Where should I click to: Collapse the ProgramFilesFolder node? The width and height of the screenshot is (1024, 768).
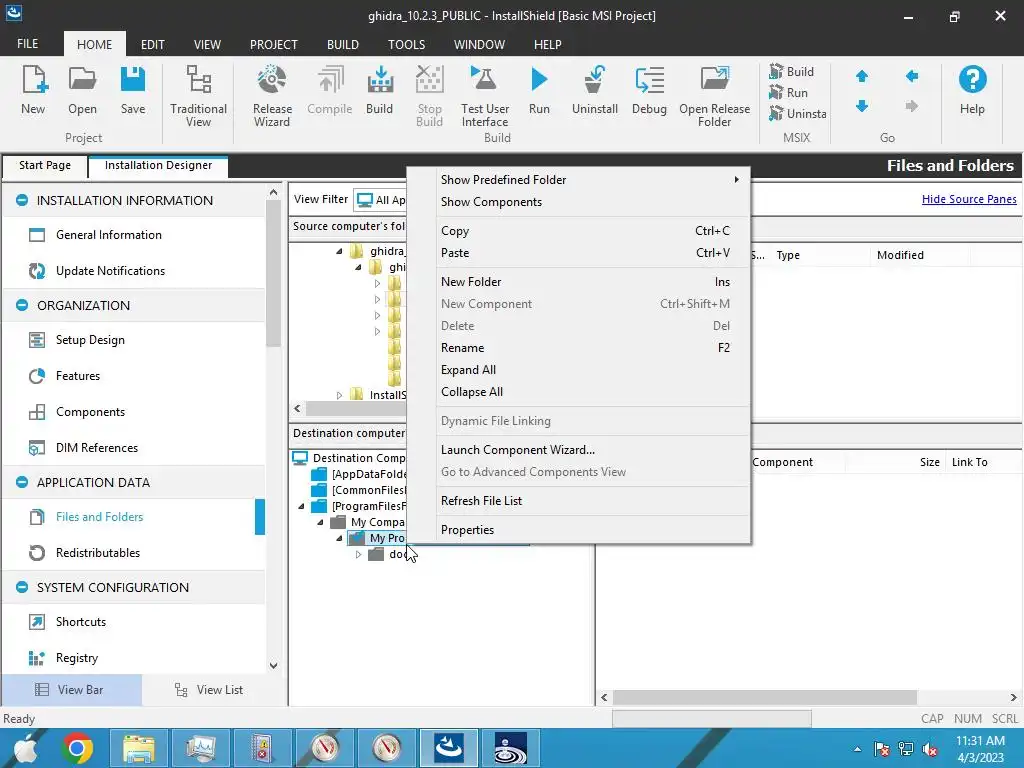301,507
